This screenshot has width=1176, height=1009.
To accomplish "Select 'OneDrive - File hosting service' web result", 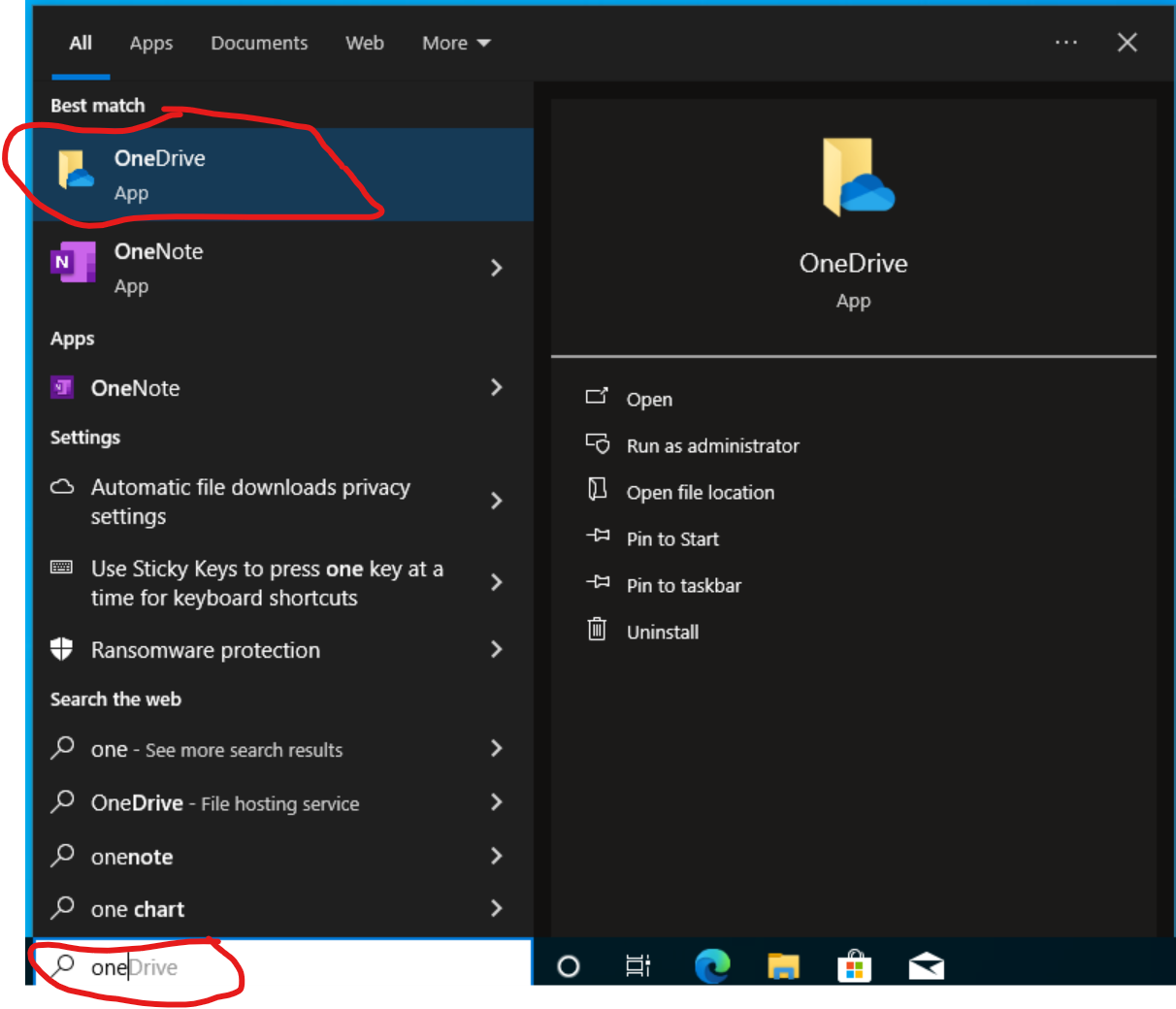I will point(225,803).
